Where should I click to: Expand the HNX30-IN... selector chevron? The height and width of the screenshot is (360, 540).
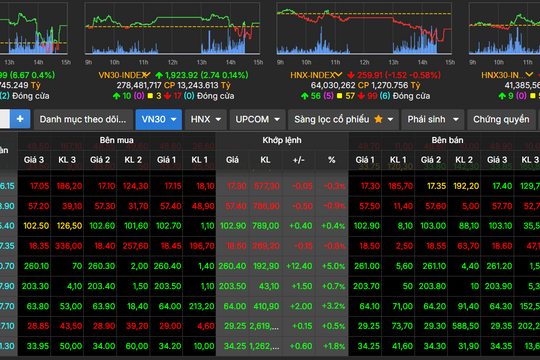[x=529, y=75]
